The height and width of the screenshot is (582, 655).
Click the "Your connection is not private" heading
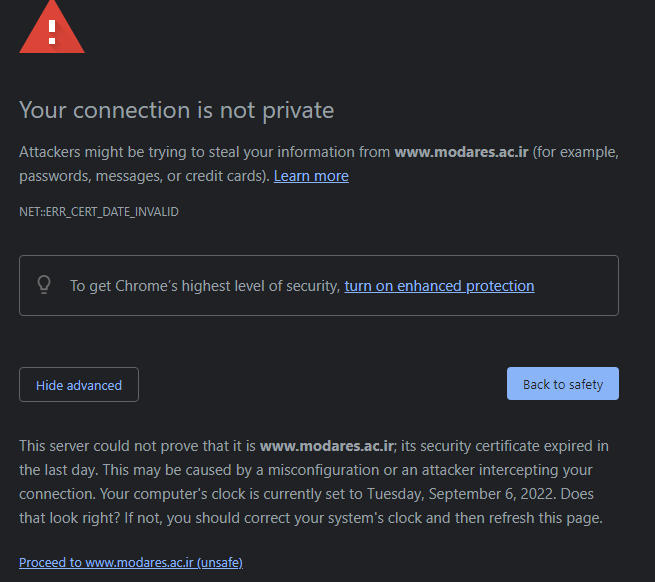[176, 110]
